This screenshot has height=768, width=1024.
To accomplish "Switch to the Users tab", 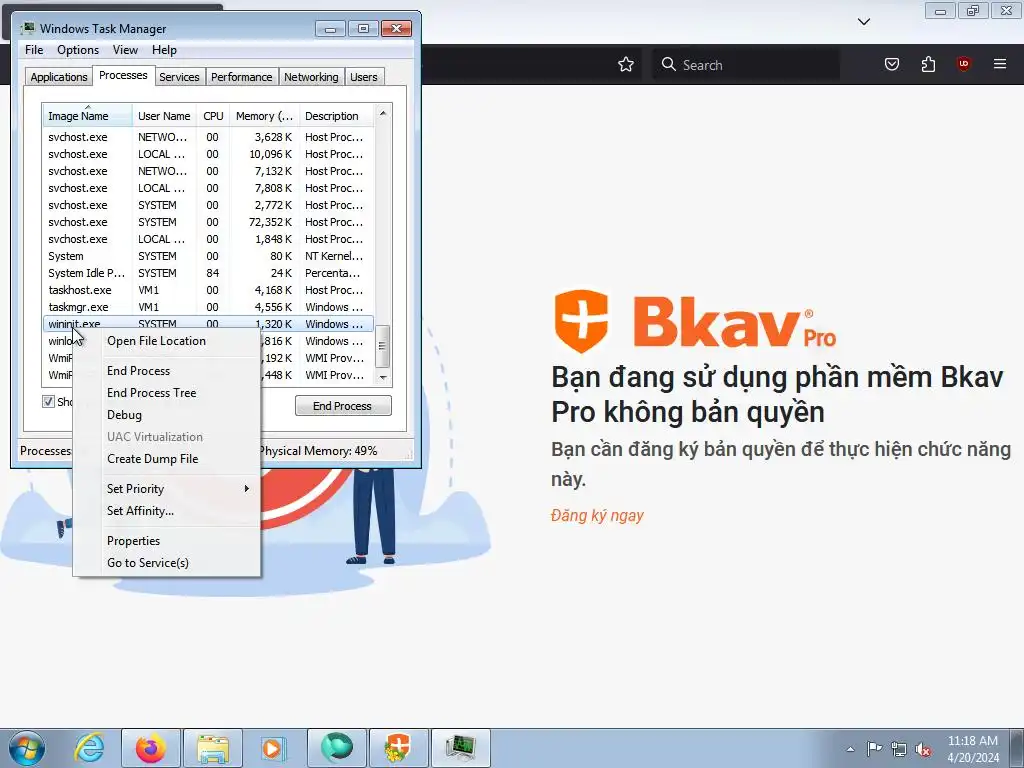I will (x=363, y=76).
